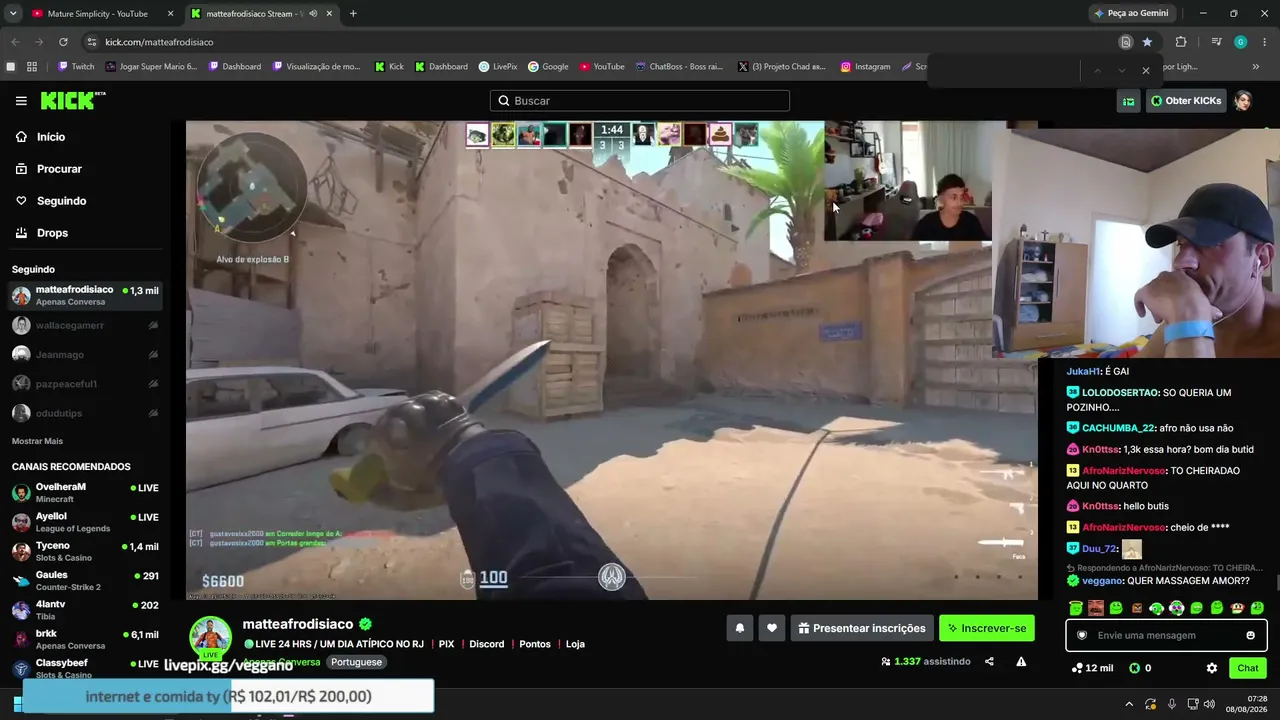Open the ChatBoss bookmark
The width and height of the screenshot is (1280, 720).
pyautogui.click(x=679, y=67)
